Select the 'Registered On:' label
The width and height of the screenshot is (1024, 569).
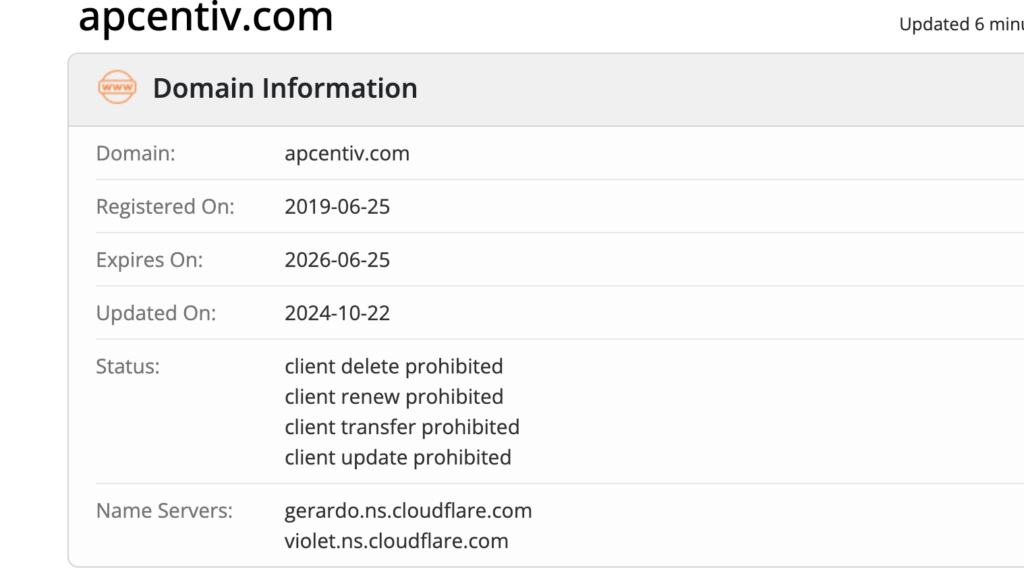[165, 207]
